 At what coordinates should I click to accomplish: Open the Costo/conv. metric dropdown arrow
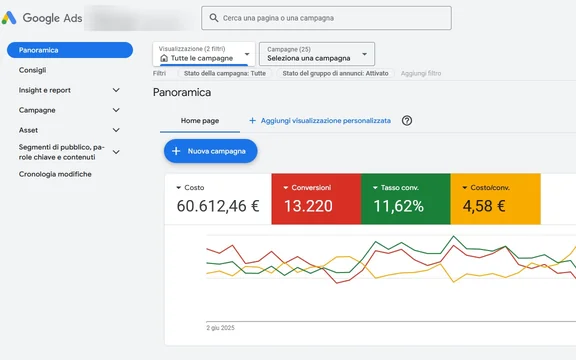point(465,188)
